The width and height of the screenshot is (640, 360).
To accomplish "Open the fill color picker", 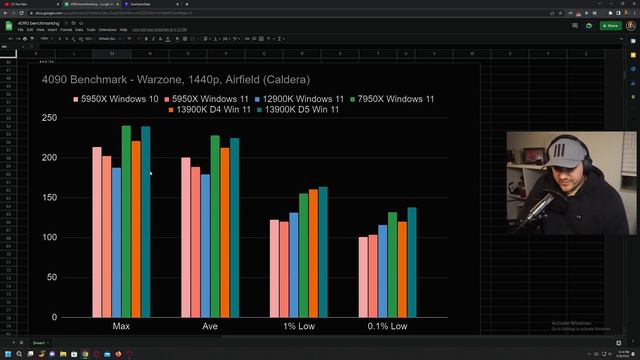I will coord(178,39).
